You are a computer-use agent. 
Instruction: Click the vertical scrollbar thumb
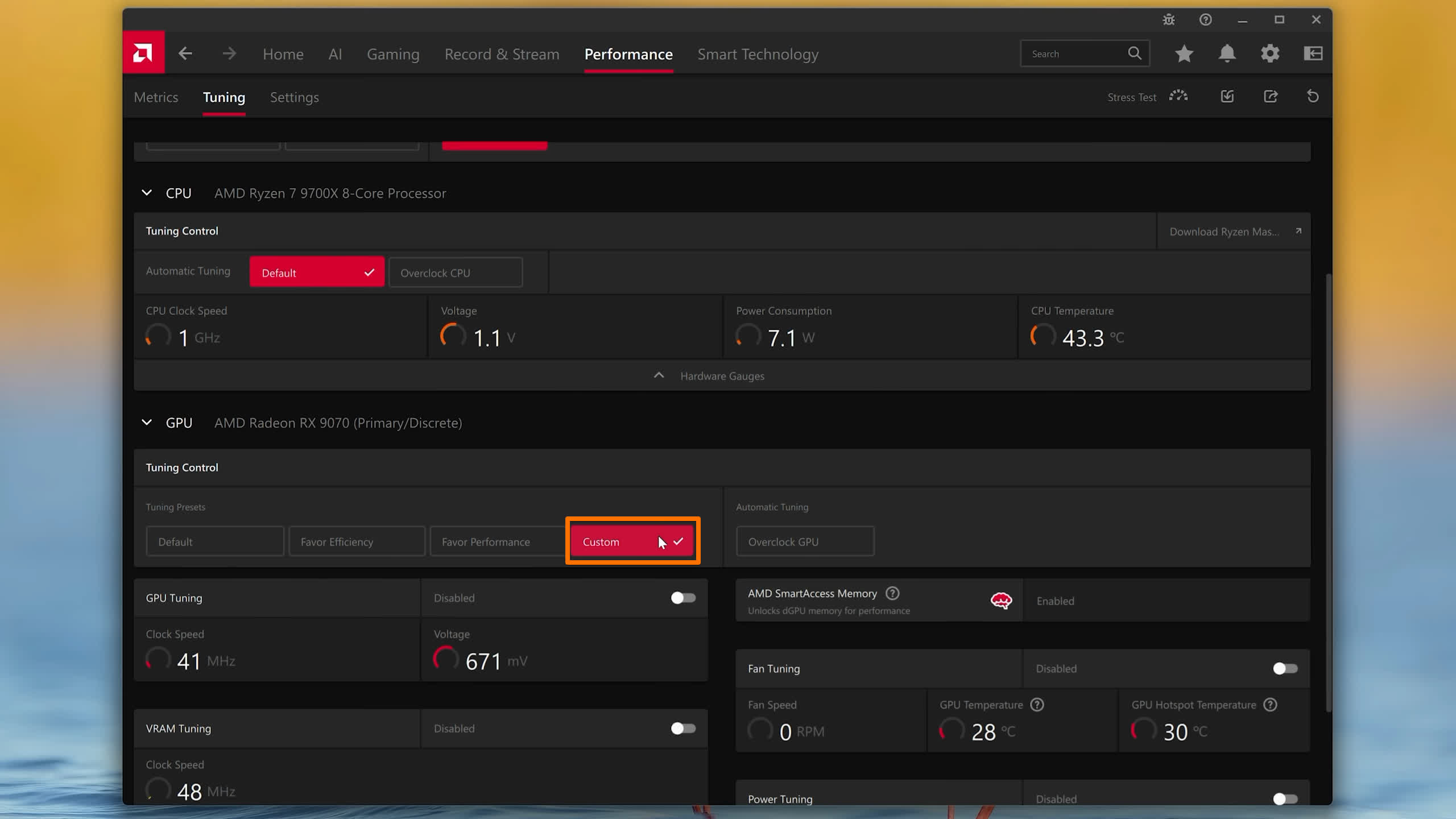point(1329,493)
